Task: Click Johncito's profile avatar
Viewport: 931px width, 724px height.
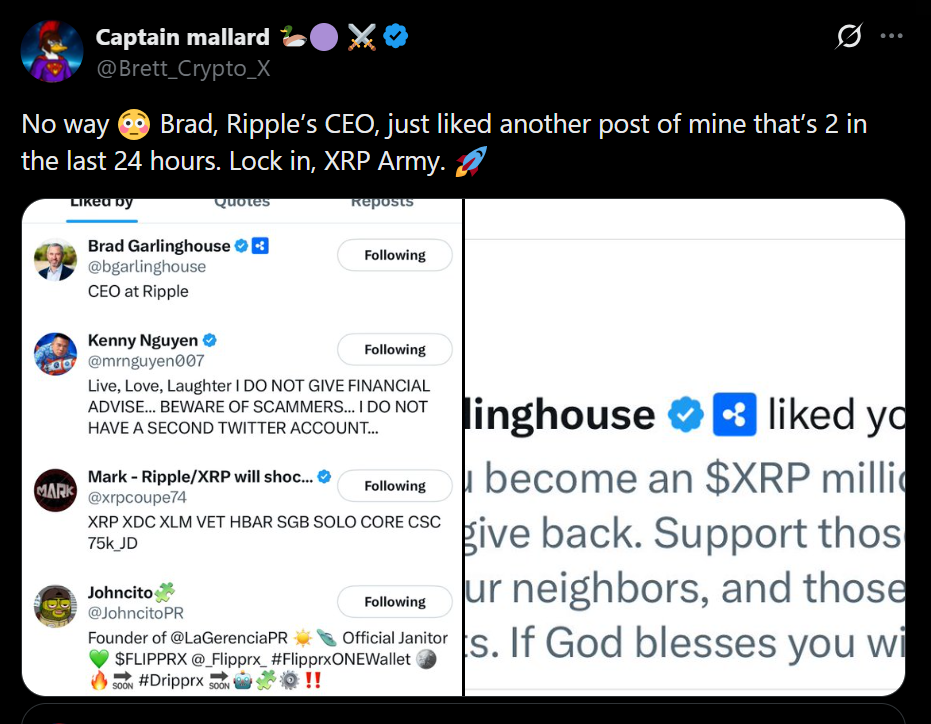Action: tap(55, 606)
